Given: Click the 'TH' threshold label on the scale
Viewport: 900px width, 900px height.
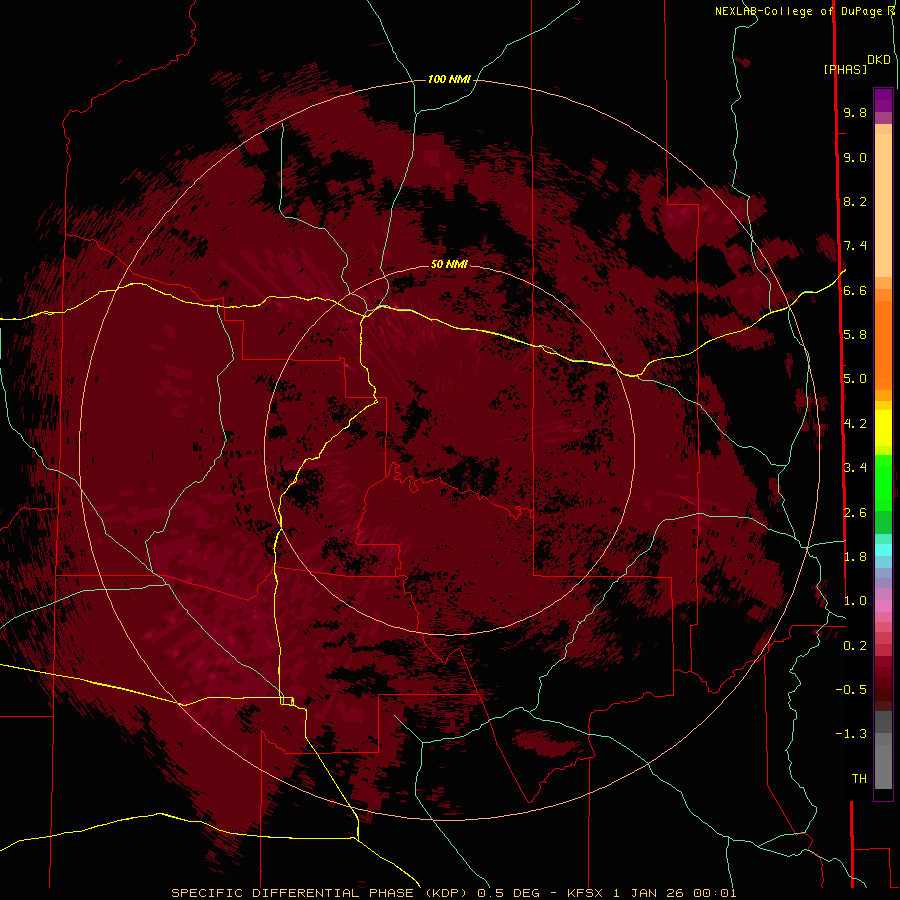Looking at the screenshot, I should pos(859,778).
